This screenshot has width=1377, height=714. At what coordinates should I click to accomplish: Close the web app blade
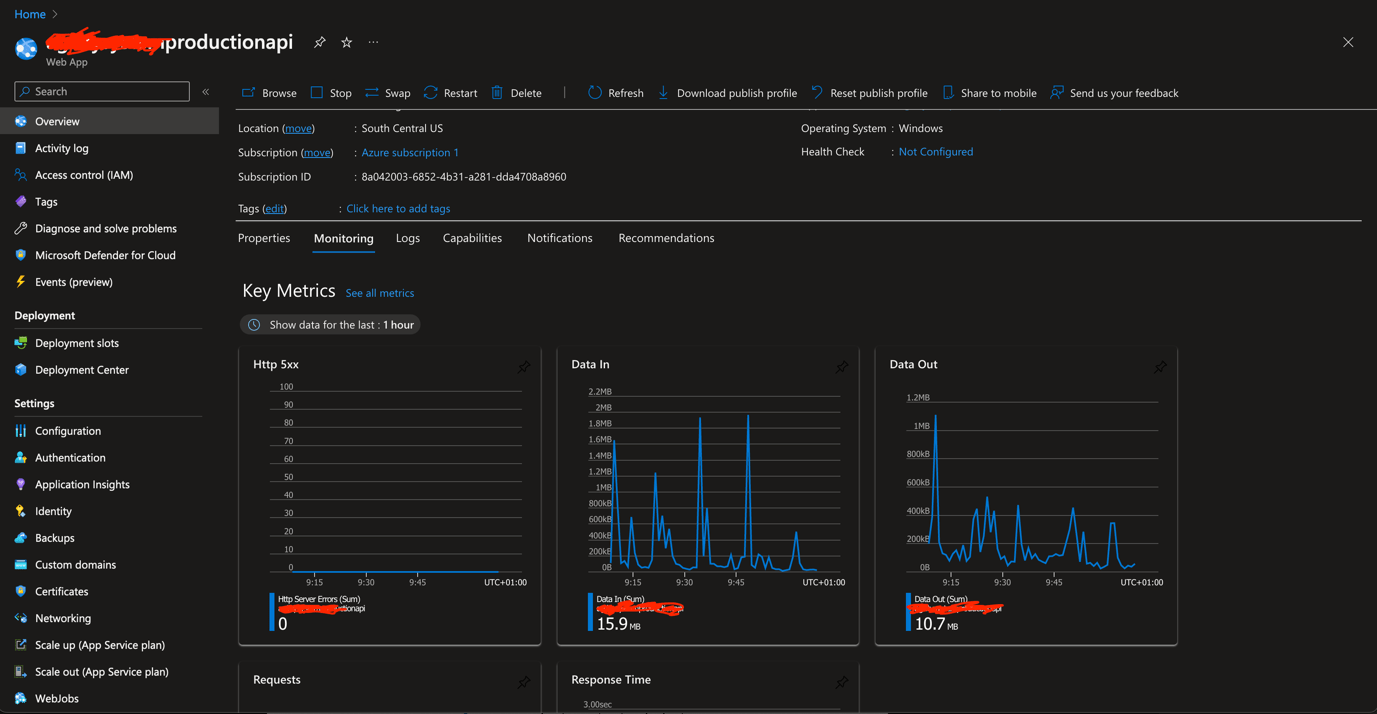pyautogui.click(x=1348, y=43)
